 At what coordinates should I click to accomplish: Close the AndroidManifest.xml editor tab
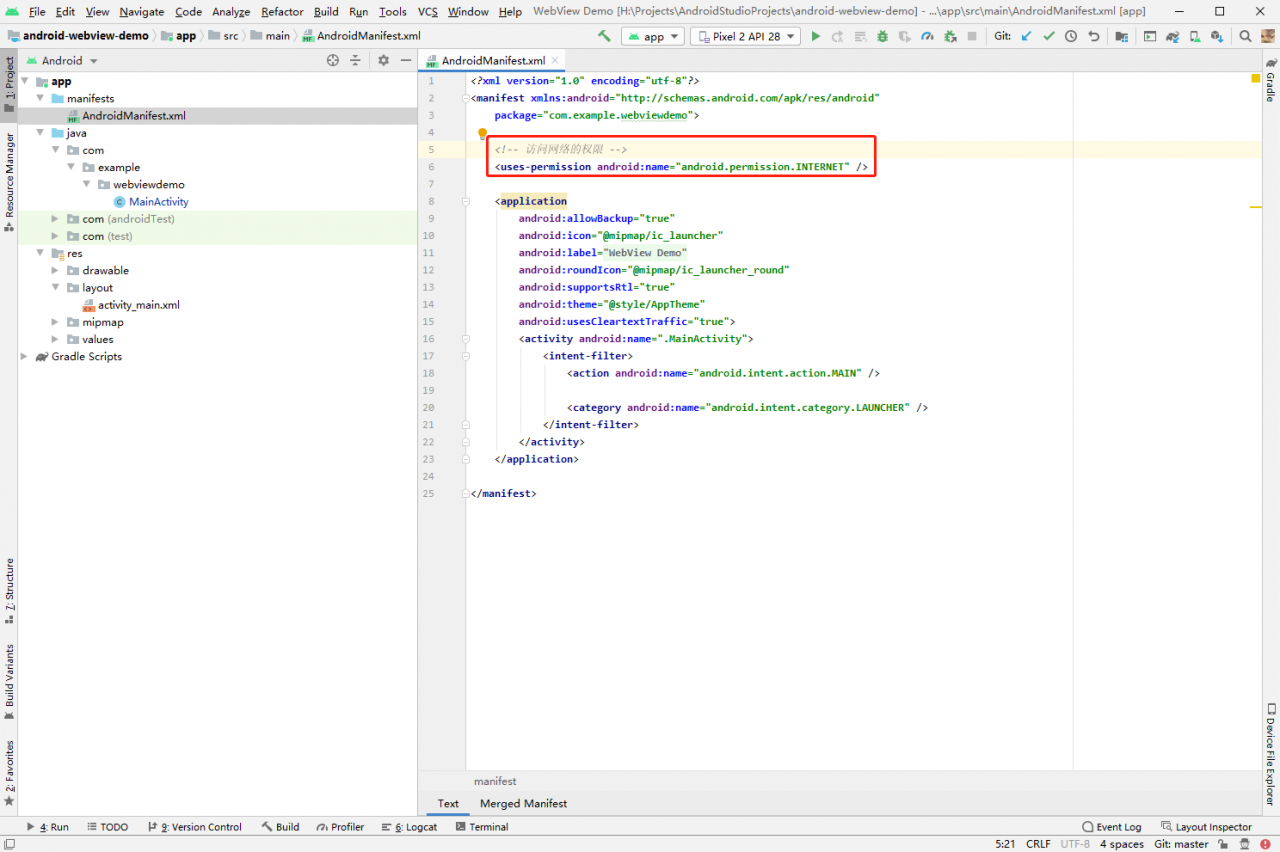[x=557, y=60]
